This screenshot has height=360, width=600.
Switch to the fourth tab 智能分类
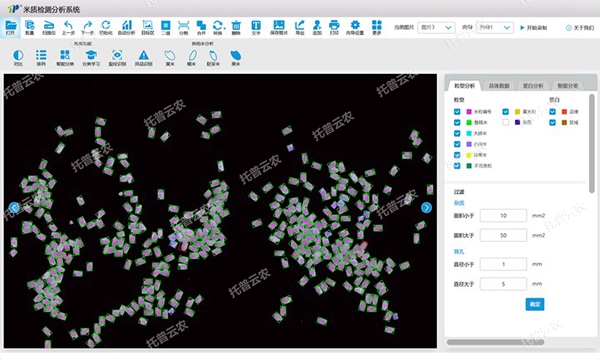[567, 86]
